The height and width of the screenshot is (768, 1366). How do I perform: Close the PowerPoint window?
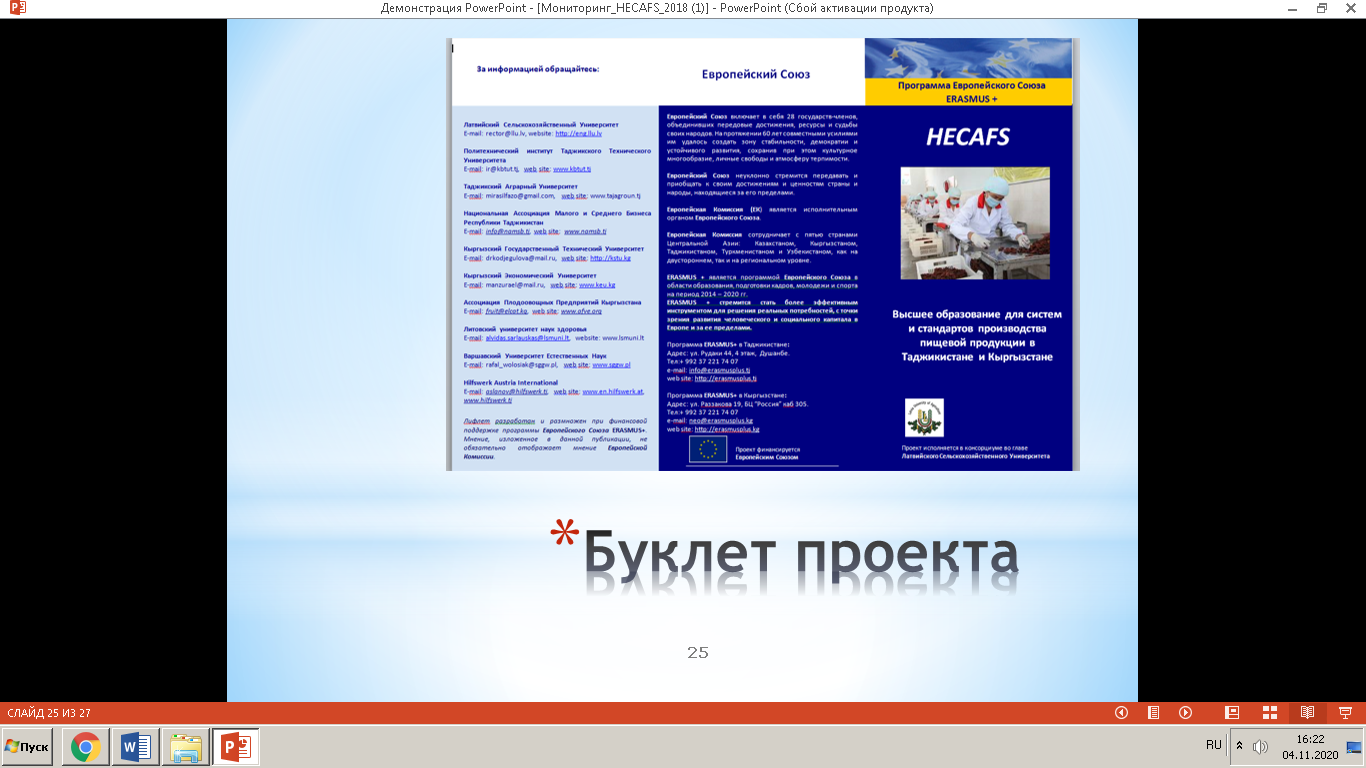tap(1350, 8)
